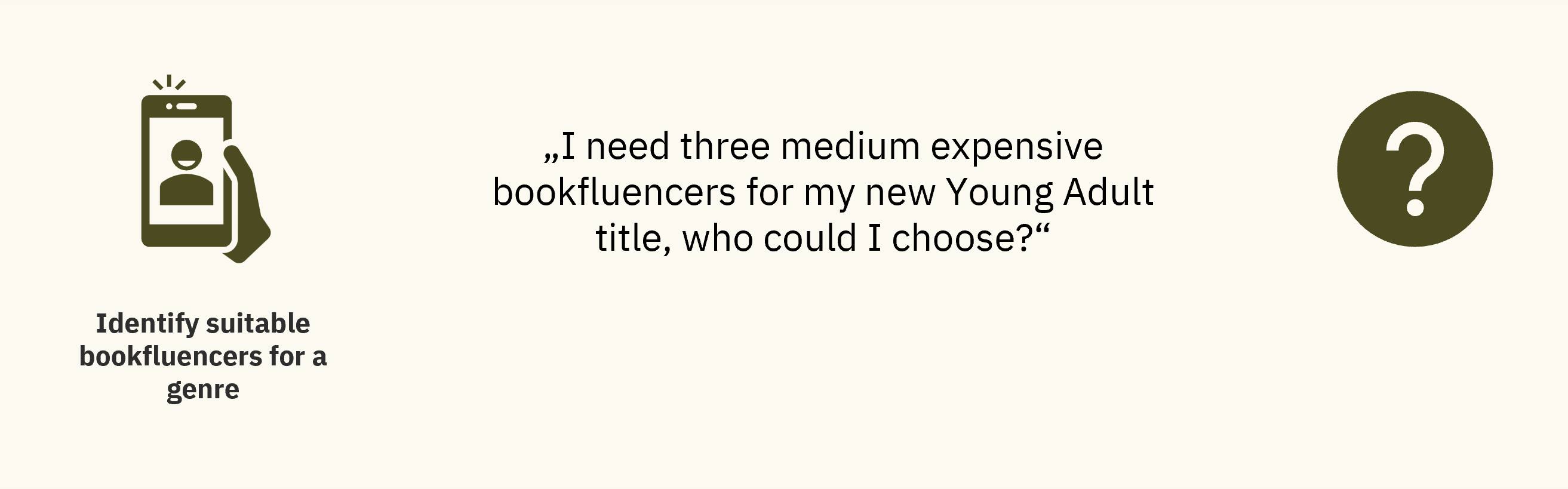This screenshot has width=1568, height=489.
Task: Click the dot beneath the question mark
Action: click(x=1415, y=207)
